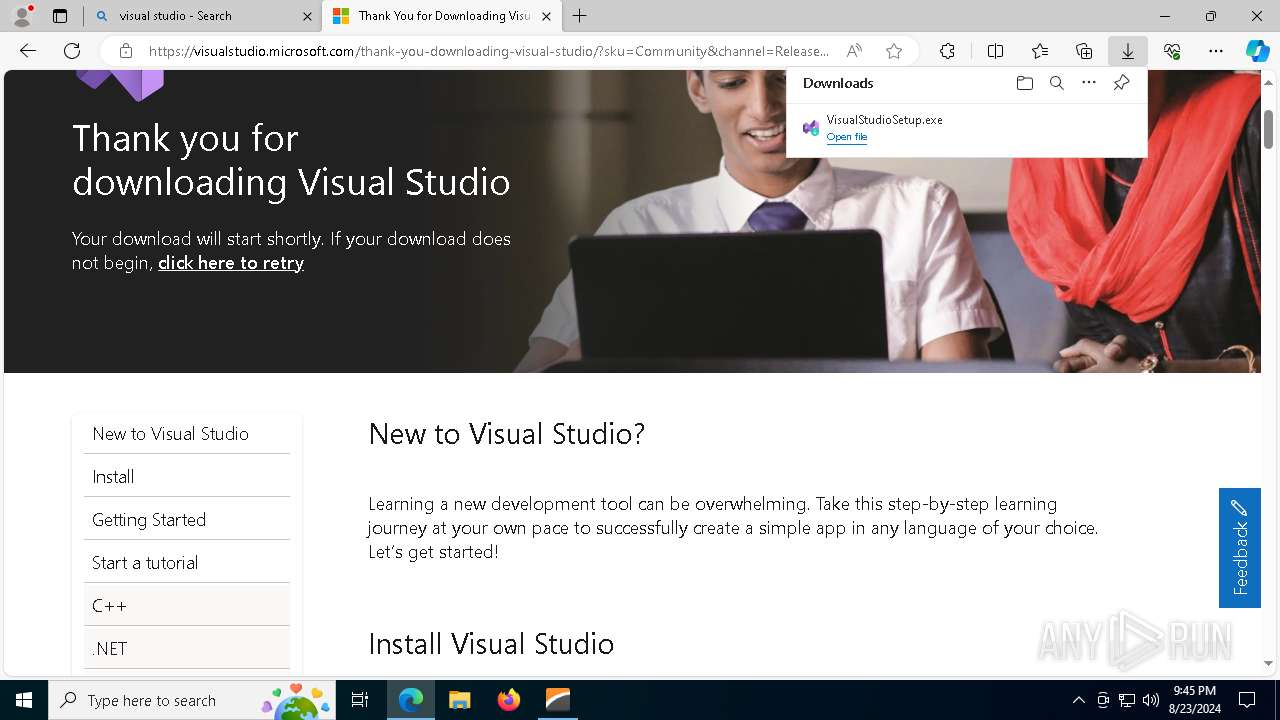Launch Firefox from the taskbar

(509, 700)
